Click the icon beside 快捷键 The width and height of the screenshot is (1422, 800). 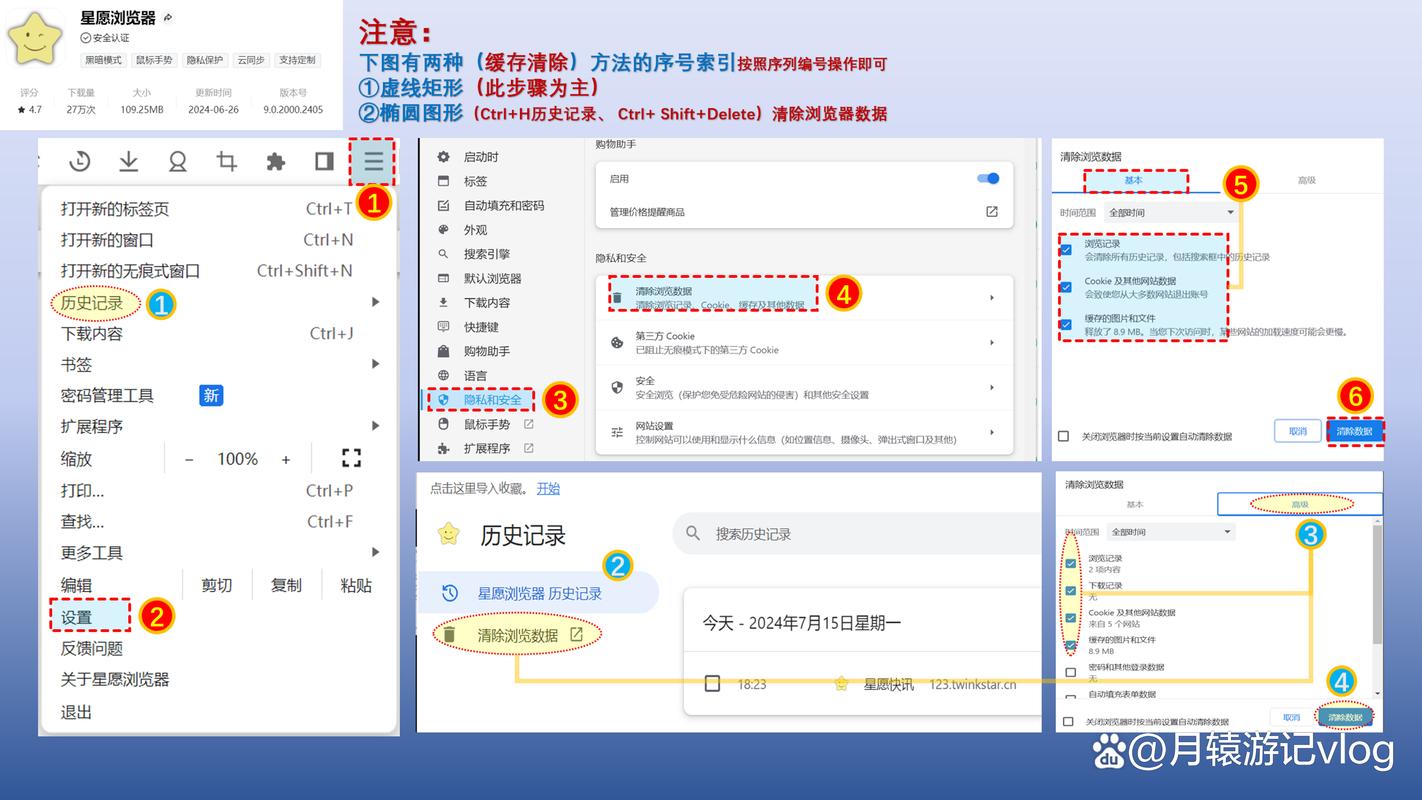[444, 327]
